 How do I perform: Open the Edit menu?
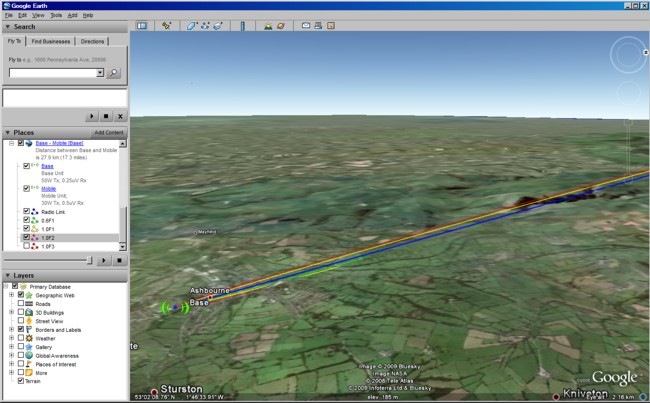point(22,15)
